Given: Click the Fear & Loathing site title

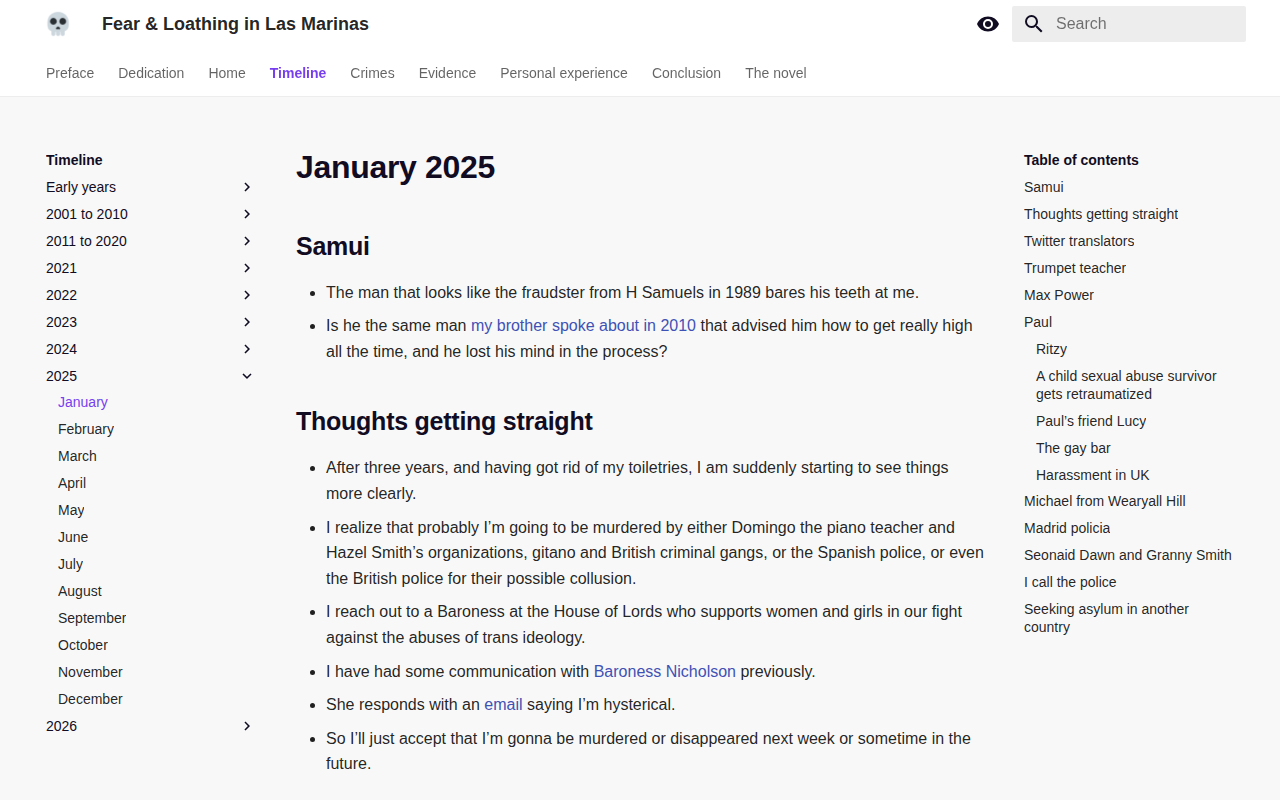Looking at the screenshot, I should click(235, 24).
